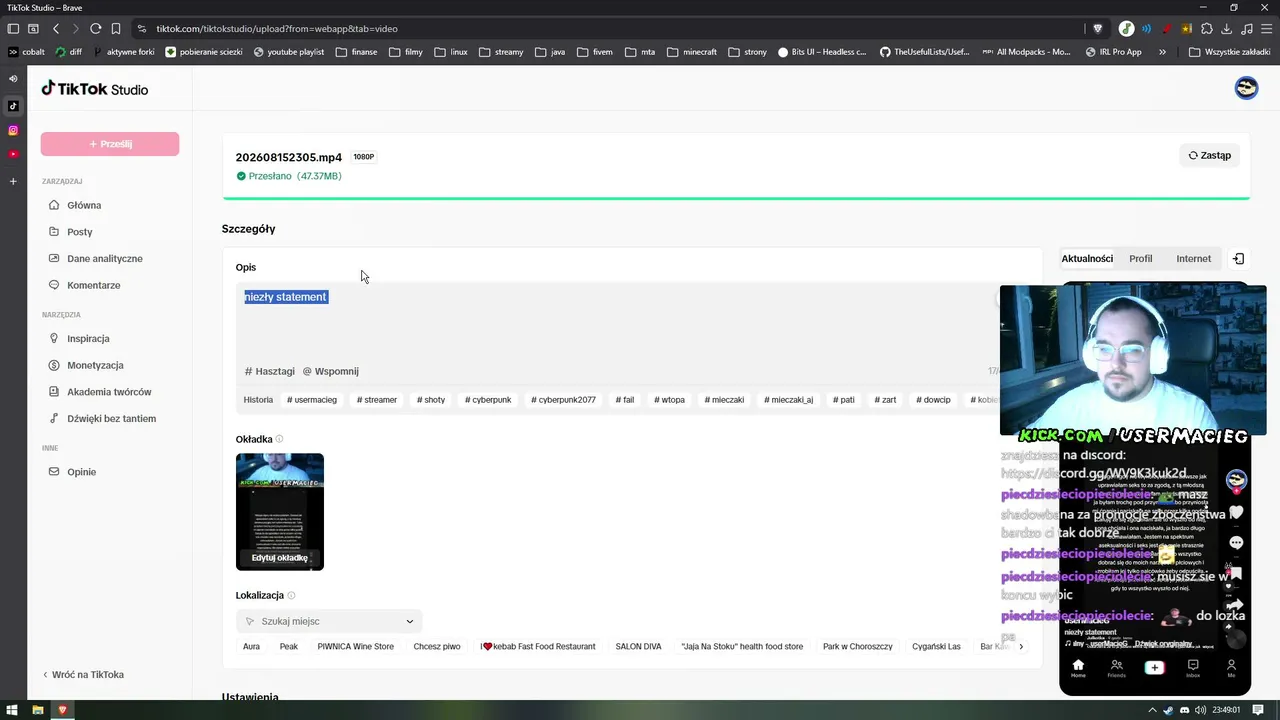Click the info icon next to Okładka

(279, 439)
